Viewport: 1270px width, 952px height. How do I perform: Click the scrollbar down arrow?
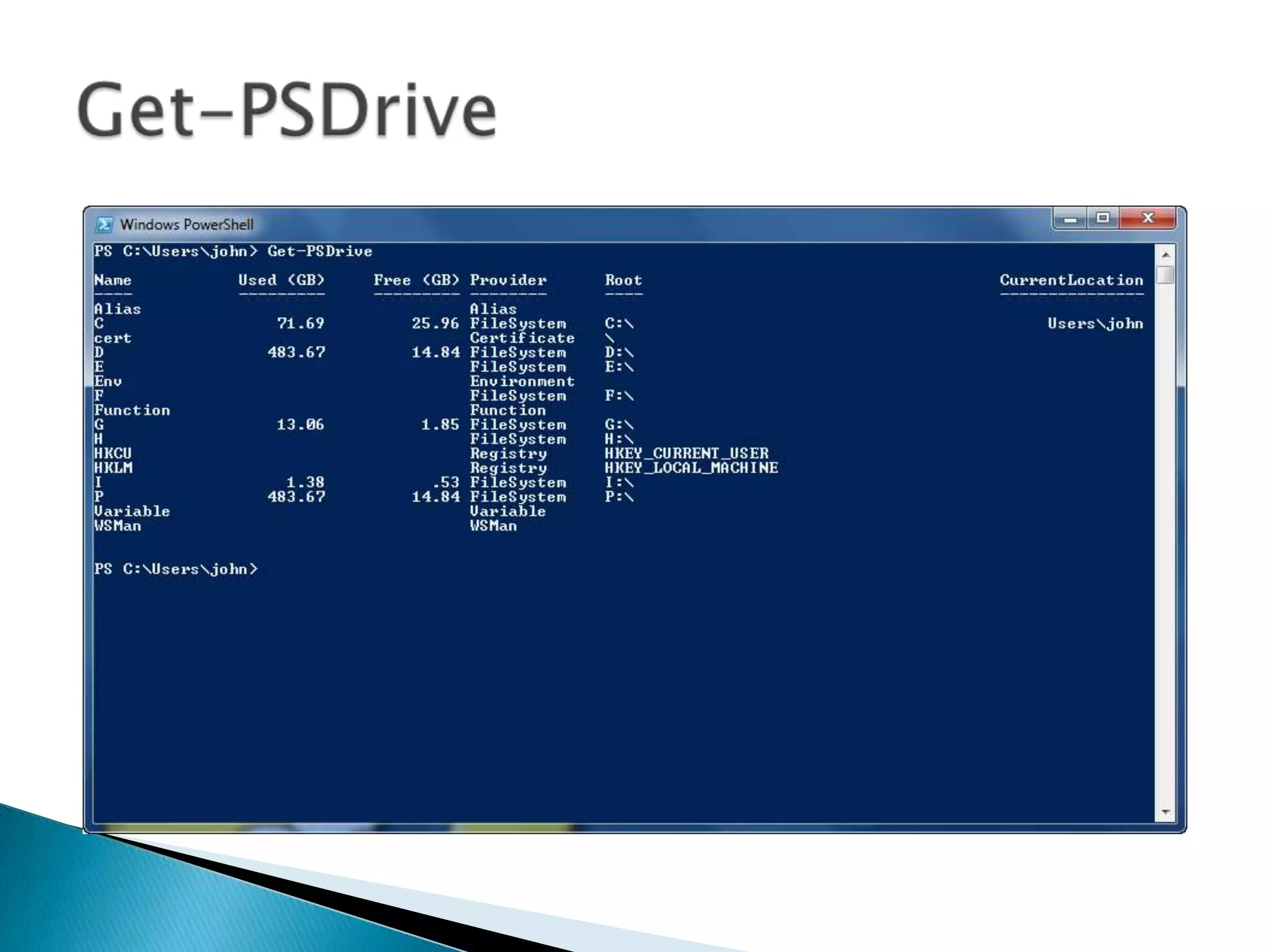tap(1165, 812)
